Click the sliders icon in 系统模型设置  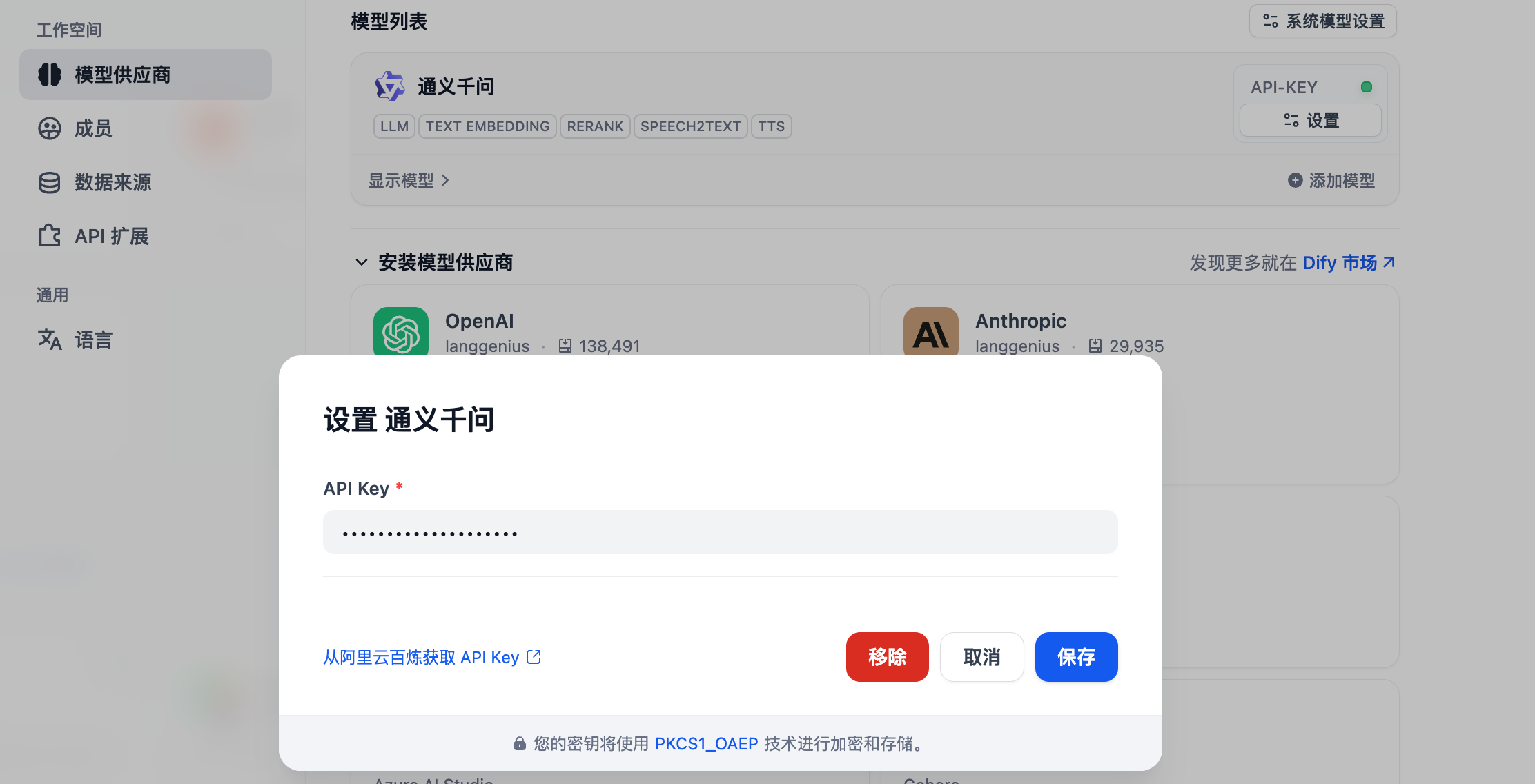pos(1271,21)
